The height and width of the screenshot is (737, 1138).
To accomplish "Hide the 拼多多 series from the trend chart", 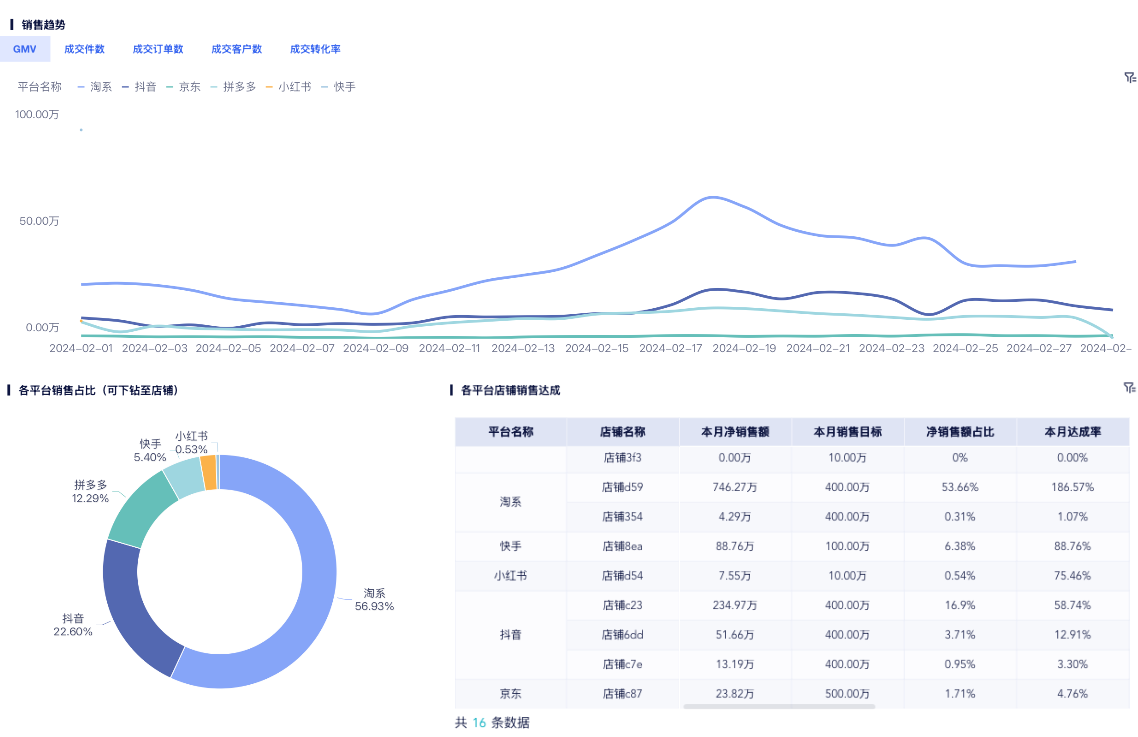I will [x=234, y=86].
